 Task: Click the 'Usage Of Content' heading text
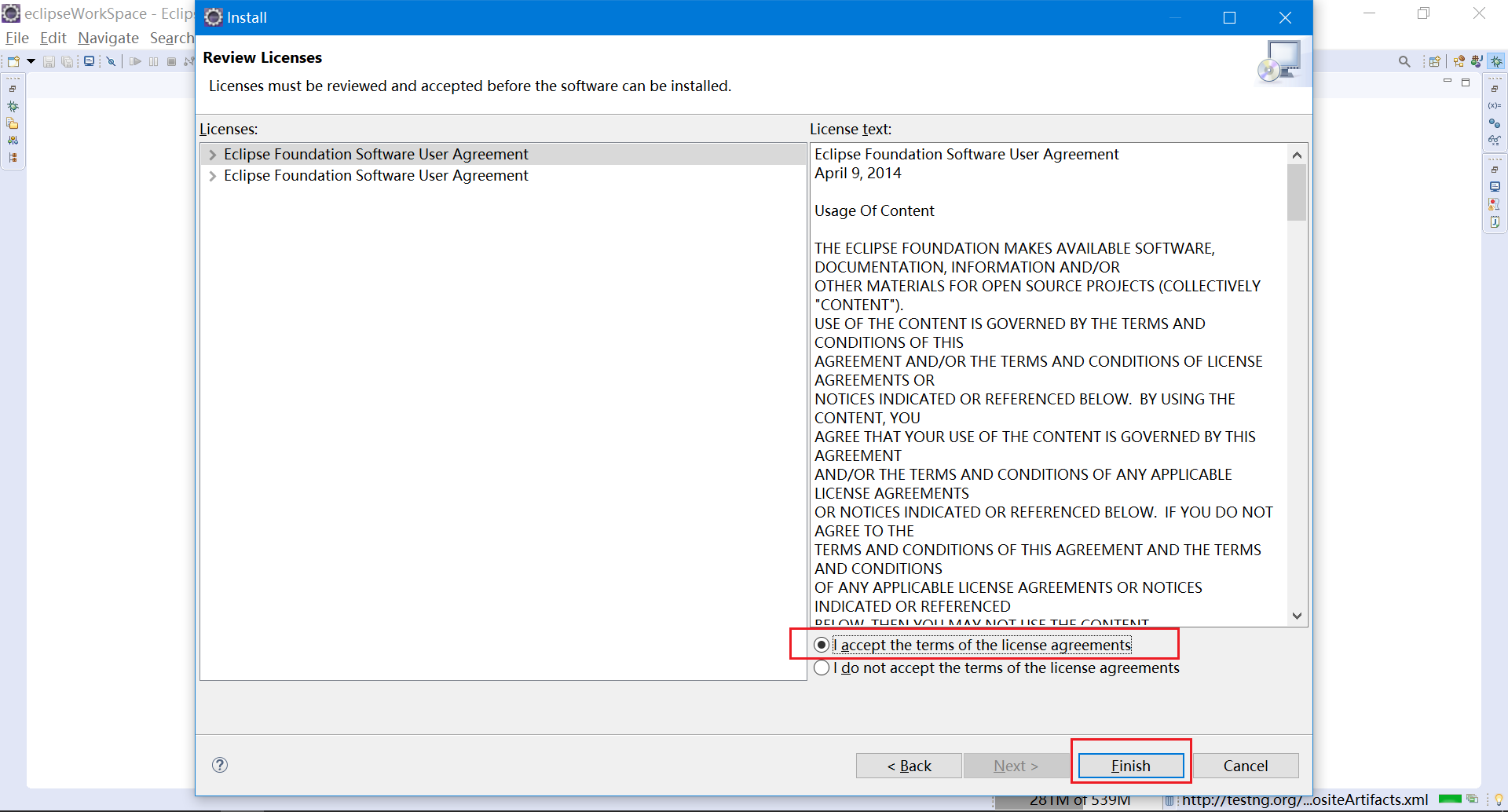pyautogui.click(x=874, y=210)
